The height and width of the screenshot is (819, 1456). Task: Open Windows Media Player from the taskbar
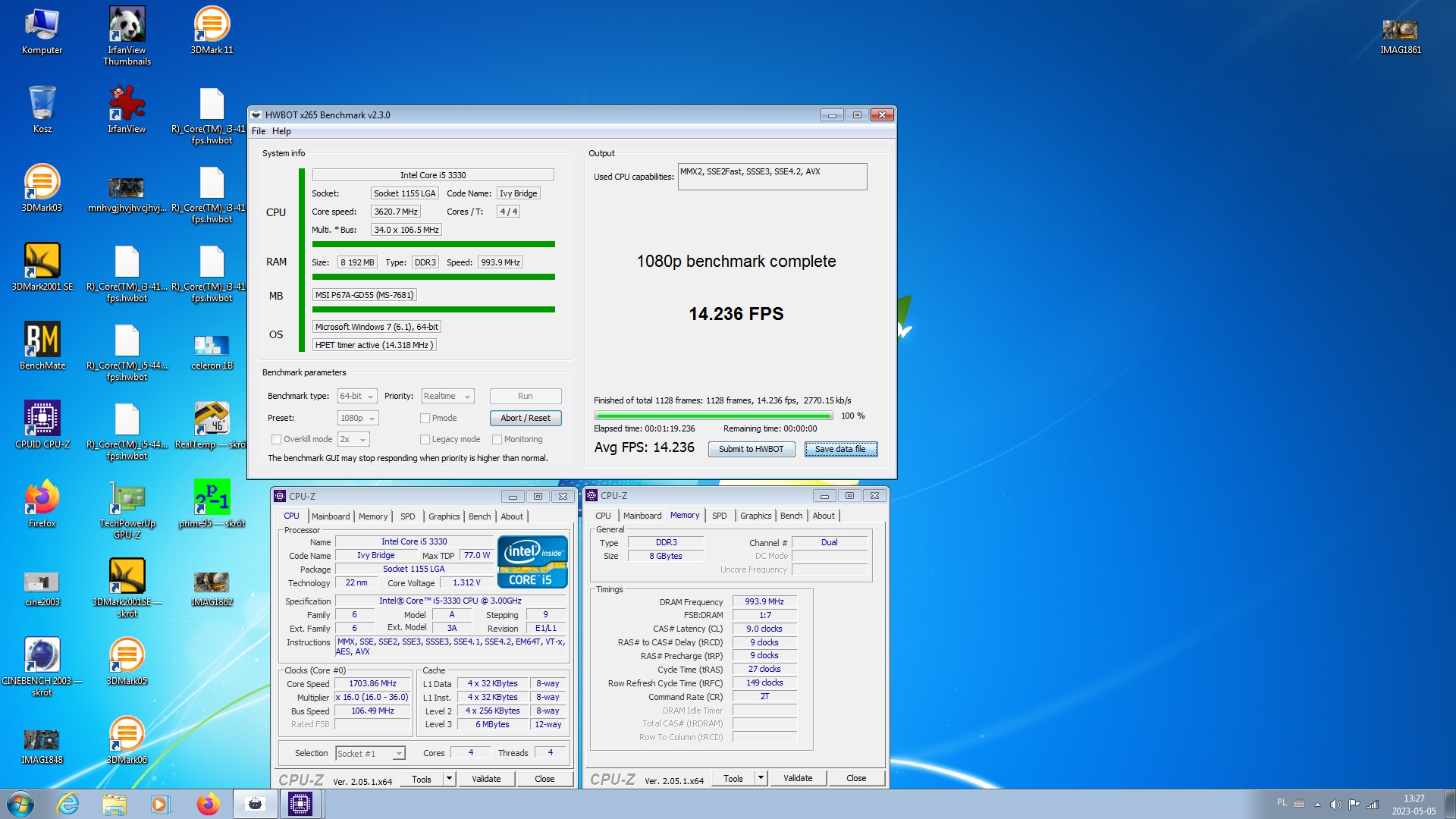tap(160, 804)
